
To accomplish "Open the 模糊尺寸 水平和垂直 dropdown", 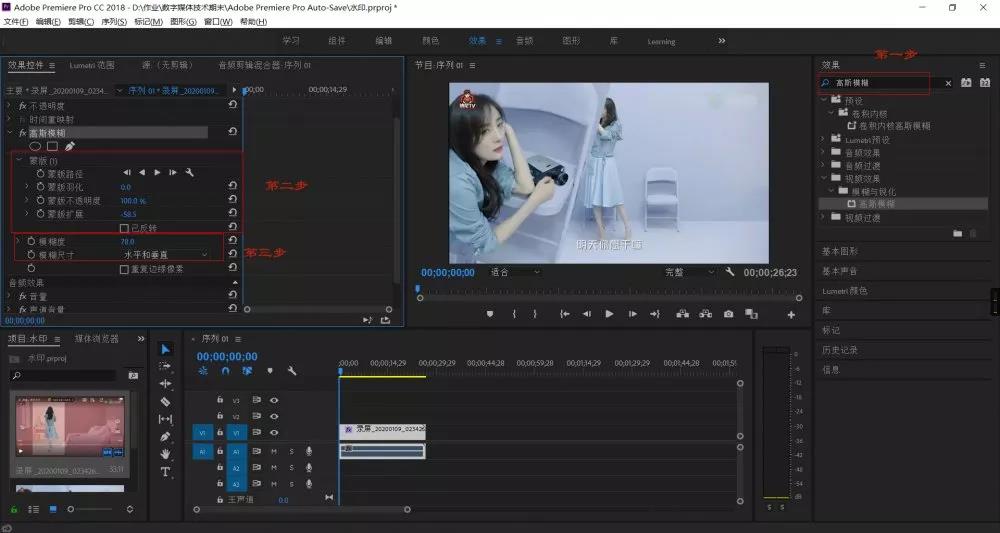I will tap(165, 254).
